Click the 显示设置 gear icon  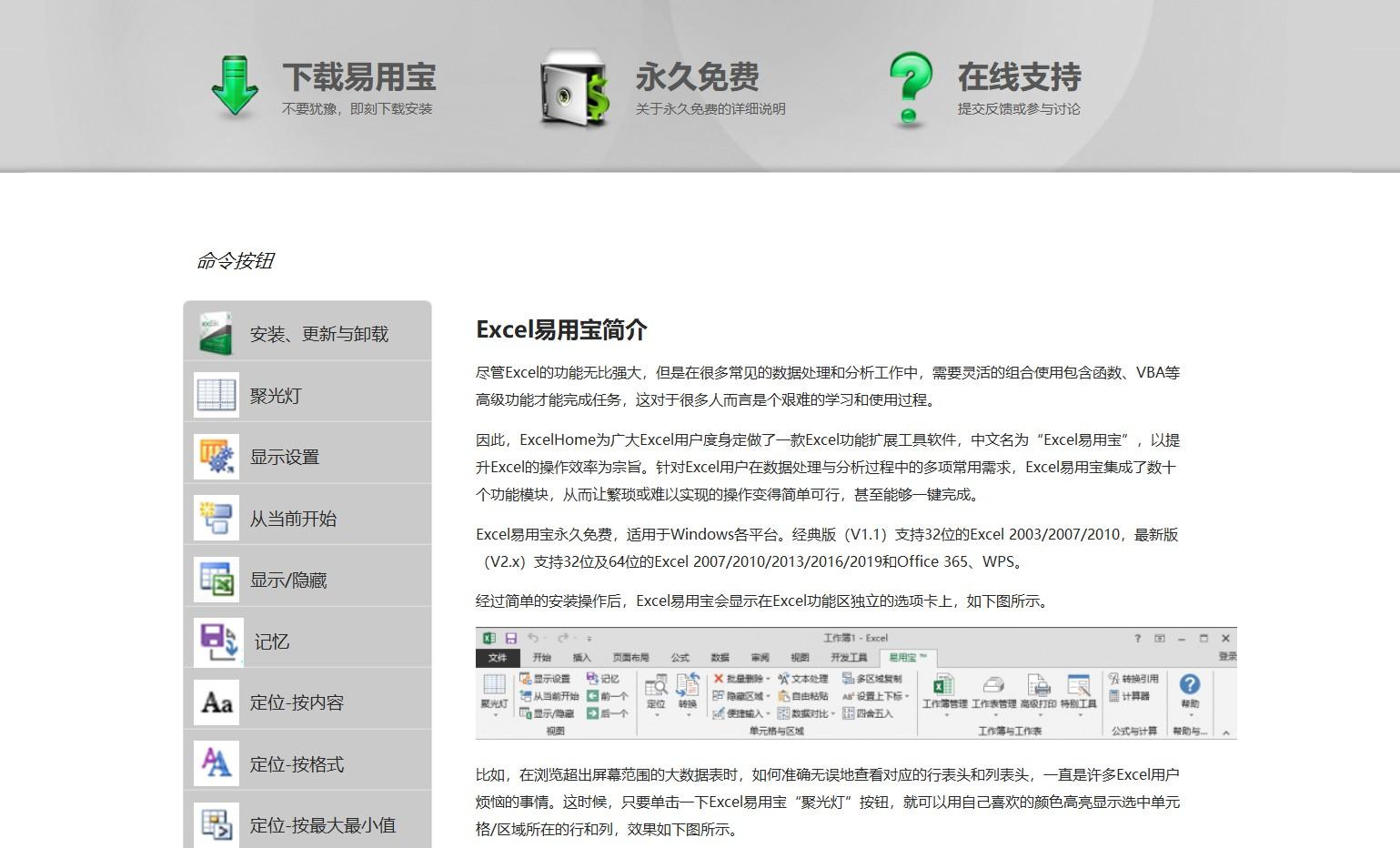[x=215, y=454]
